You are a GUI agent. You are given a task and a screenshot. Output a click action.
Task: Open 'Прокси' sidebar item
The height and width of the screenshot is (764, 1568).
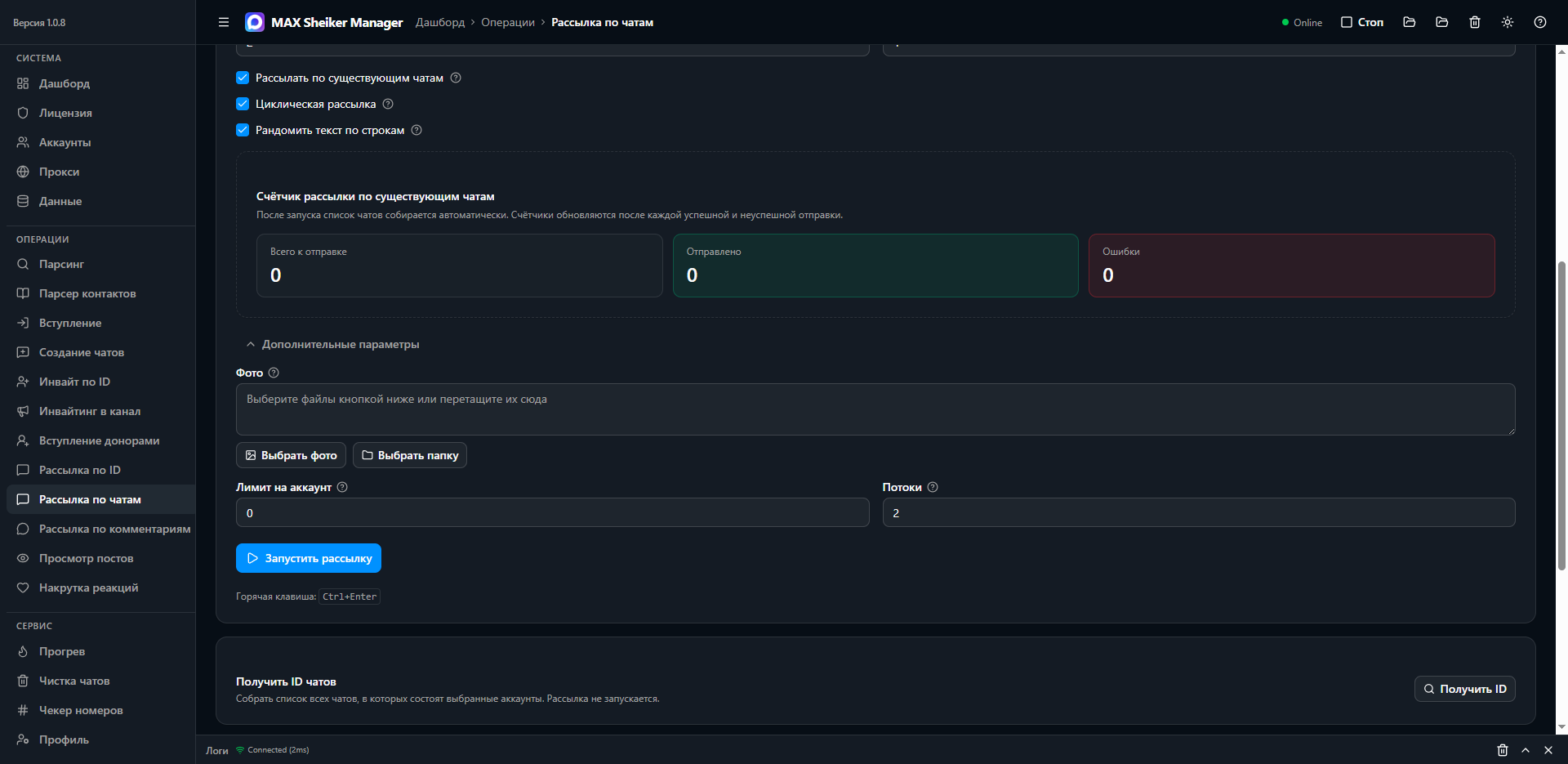(100, 172)
